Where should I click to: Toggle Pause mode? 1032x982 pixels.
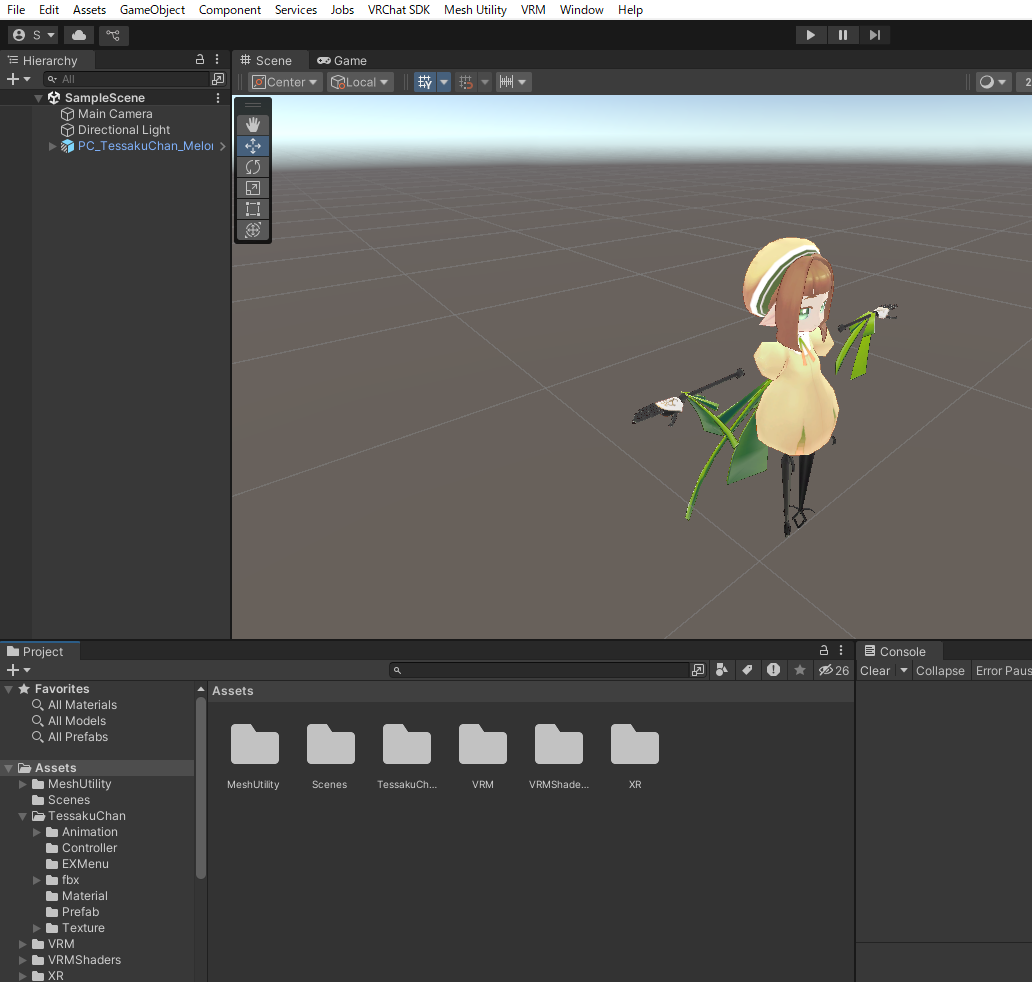pyautogui.click(x=843, y=35)
